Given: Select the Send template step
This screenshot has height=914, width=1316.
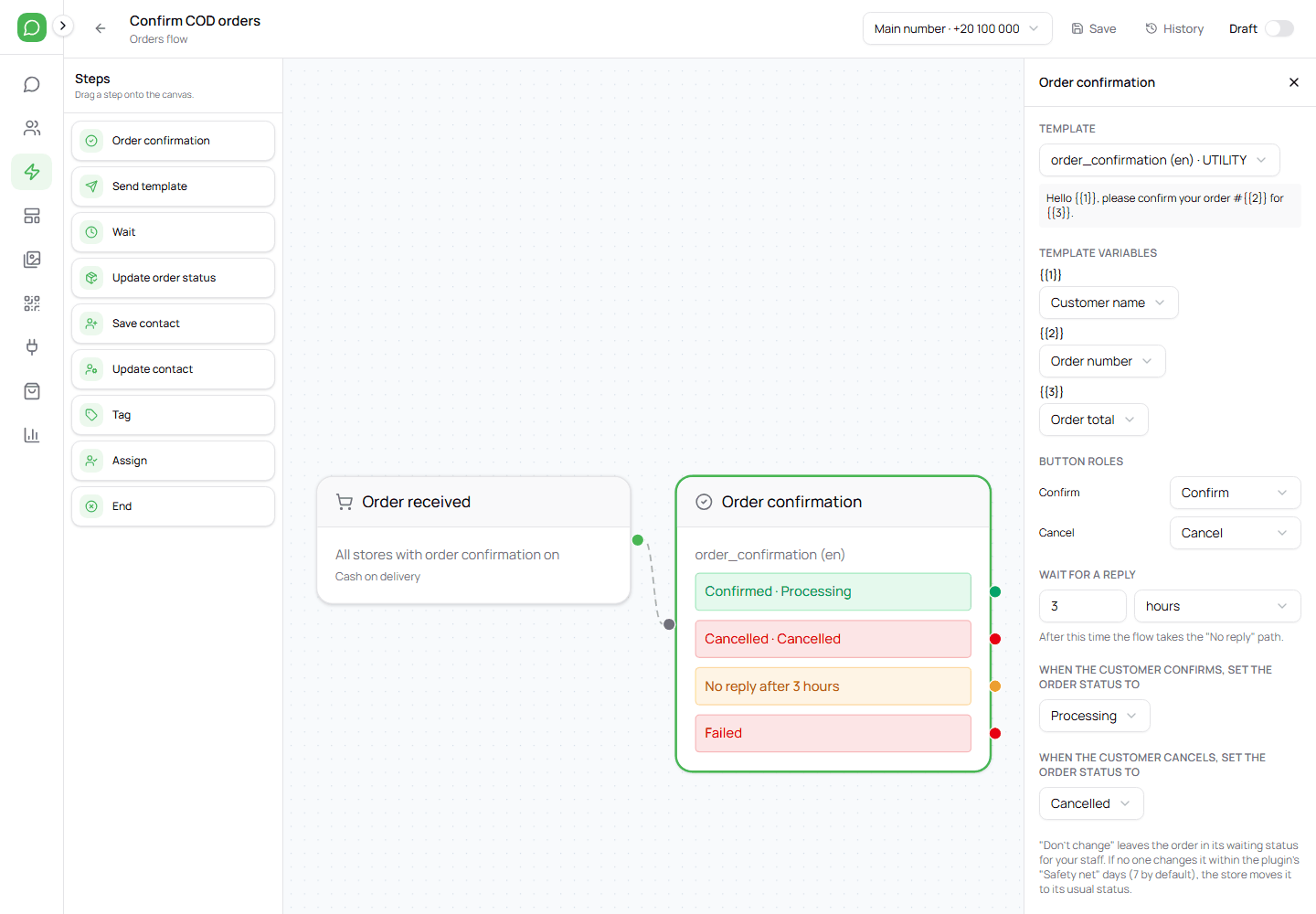Looking at the screenshot, I should tap(174, 186).
